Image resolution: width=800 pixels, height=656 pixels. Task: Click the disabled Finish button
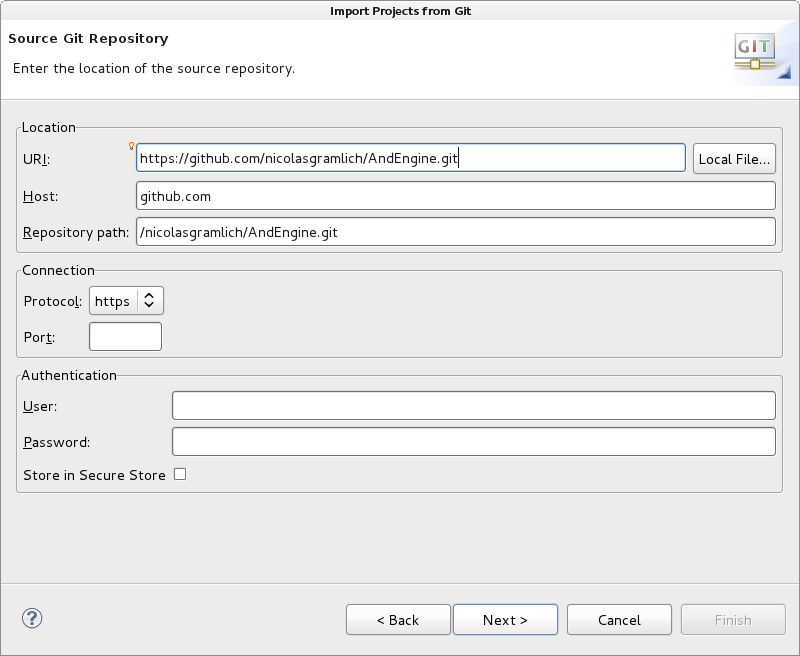tap(733, 619)
